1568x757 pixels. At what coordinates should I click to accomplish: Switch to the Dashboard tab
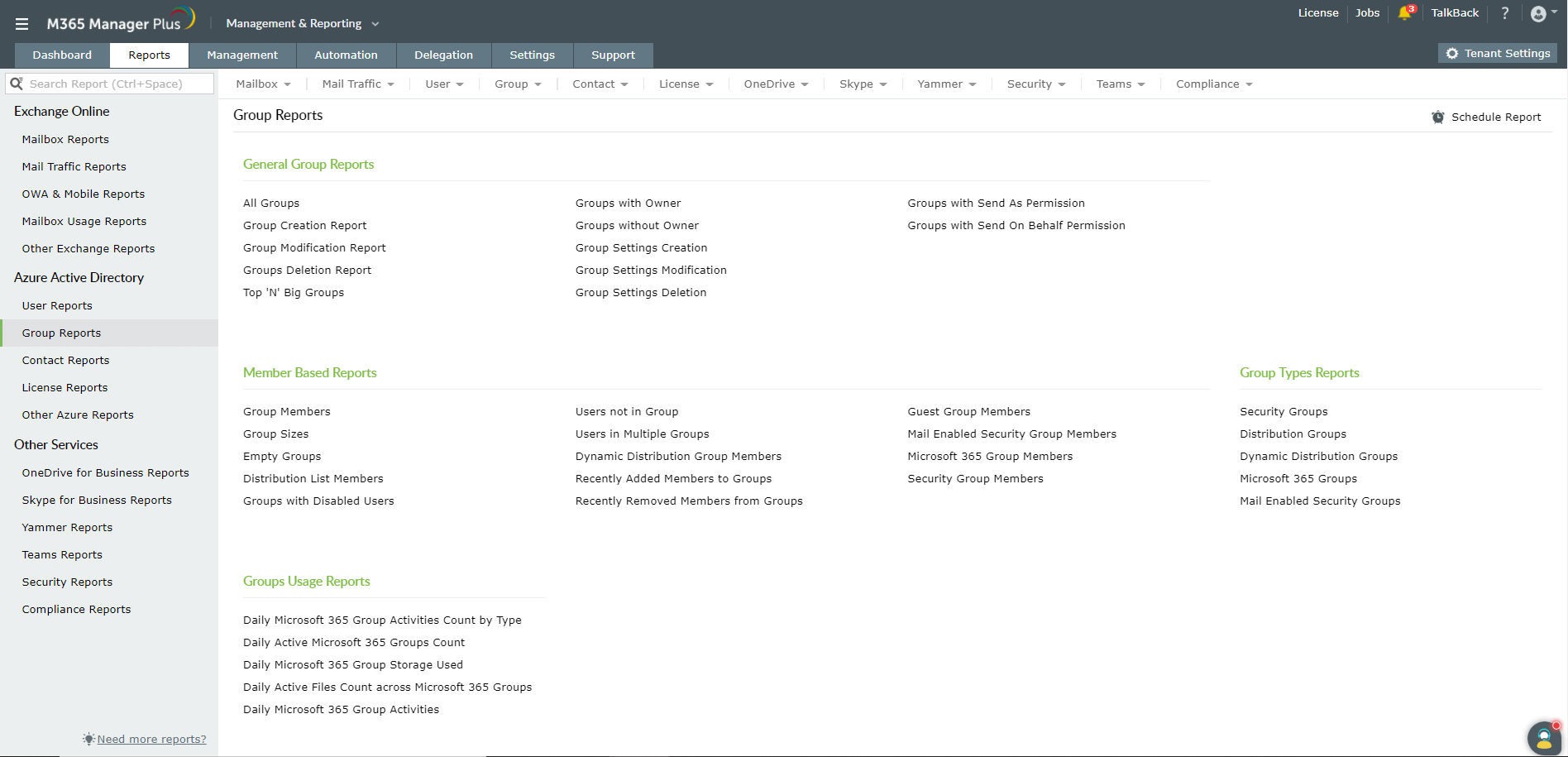point(61,55)
